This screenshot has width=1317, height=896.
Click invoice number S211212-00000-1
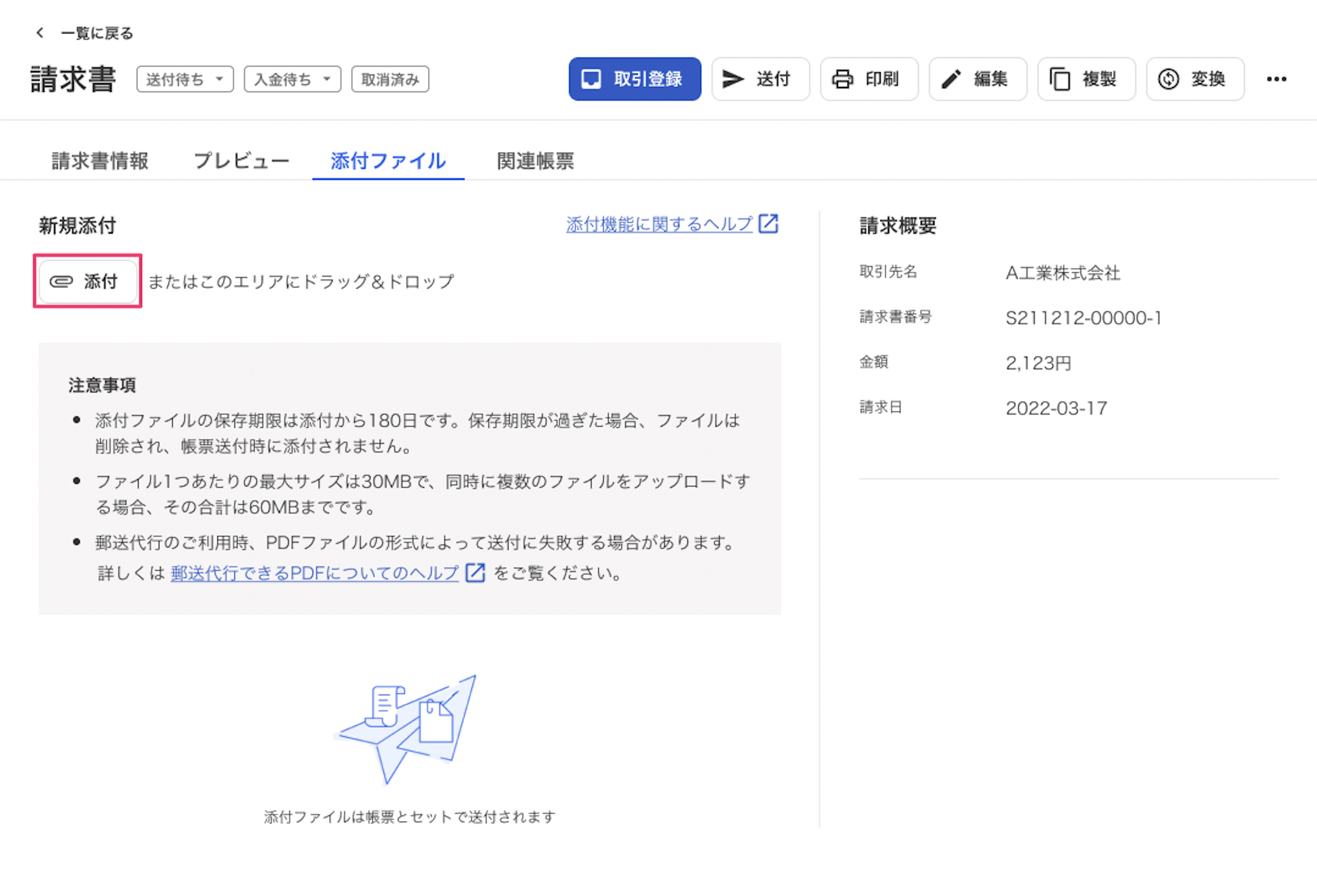[1083, 318]
